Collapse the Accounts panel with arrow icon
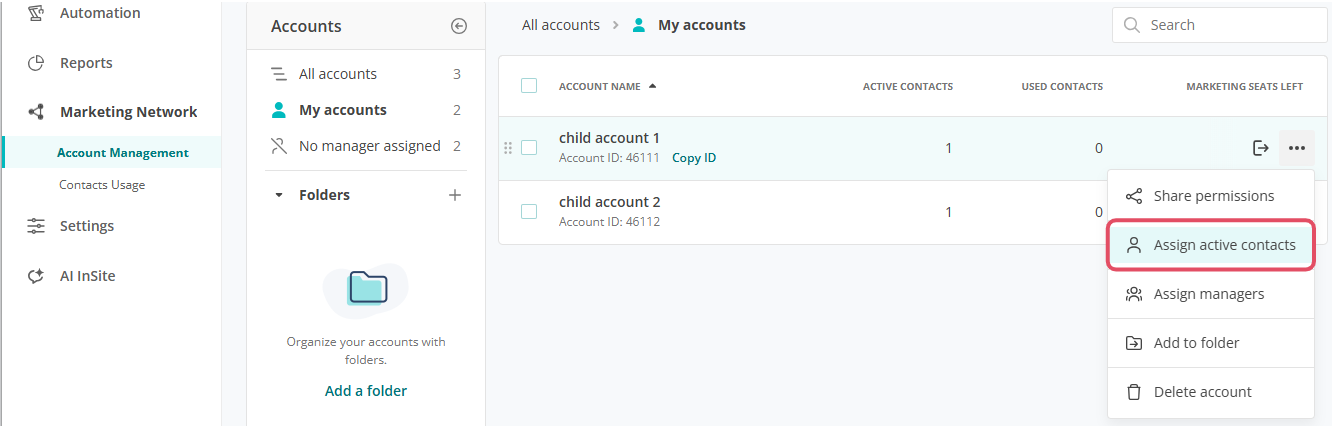 click(459, 27)
